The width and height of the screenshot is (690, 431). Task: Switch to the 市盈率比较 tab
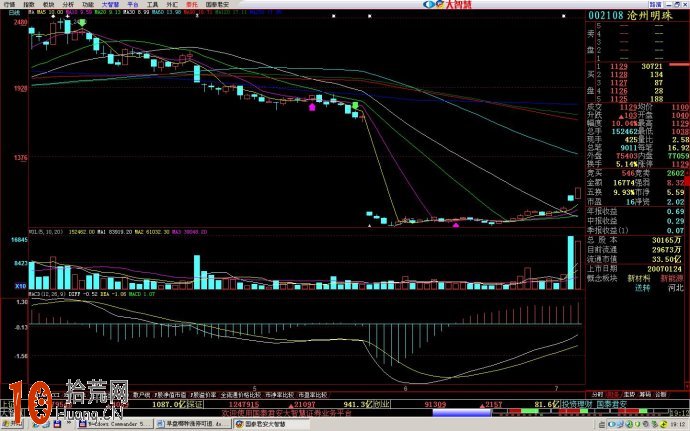point(313,395)
